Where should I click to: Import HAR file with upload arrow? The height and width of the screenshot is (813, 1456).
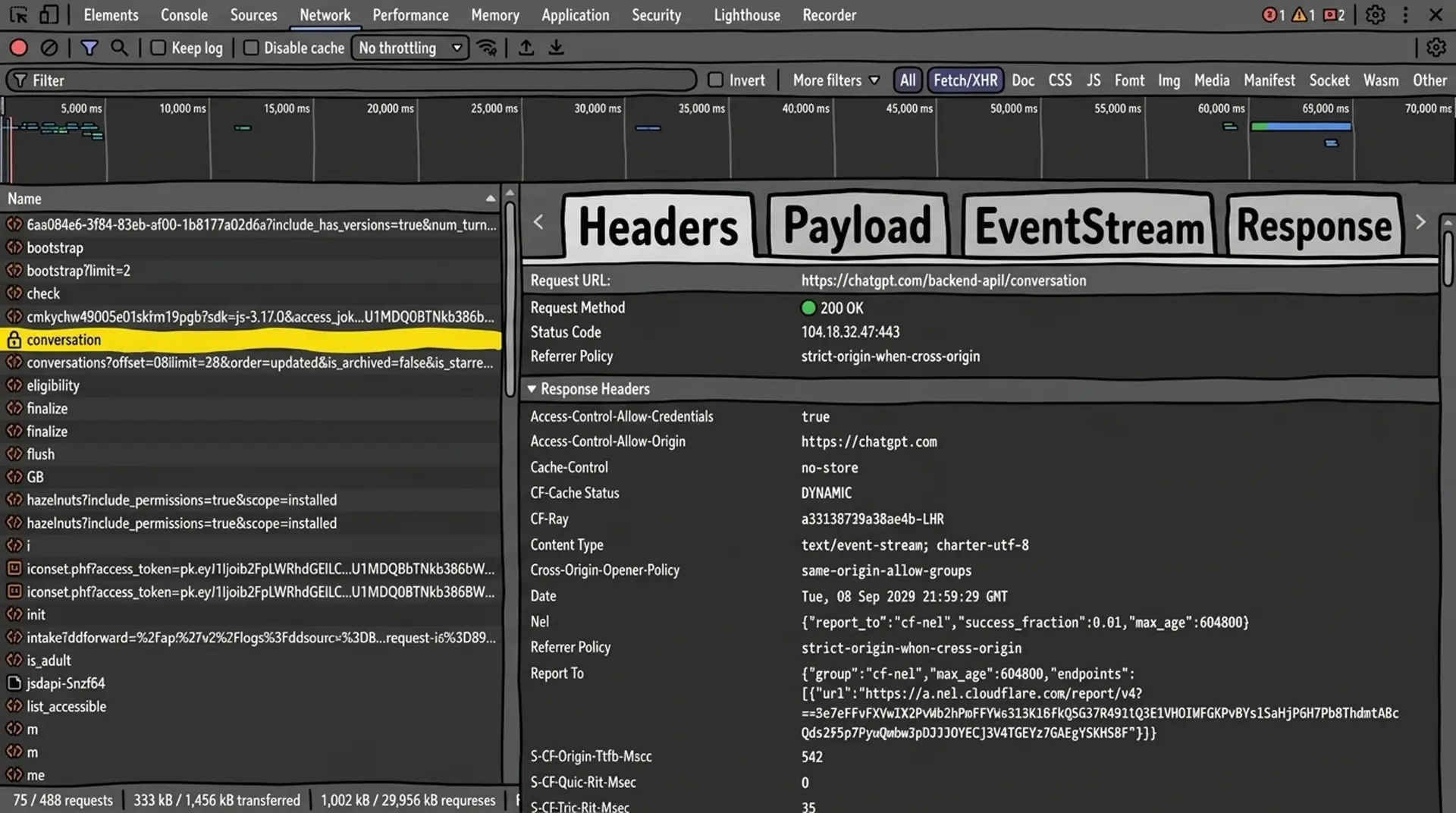(x=526, y=48)
